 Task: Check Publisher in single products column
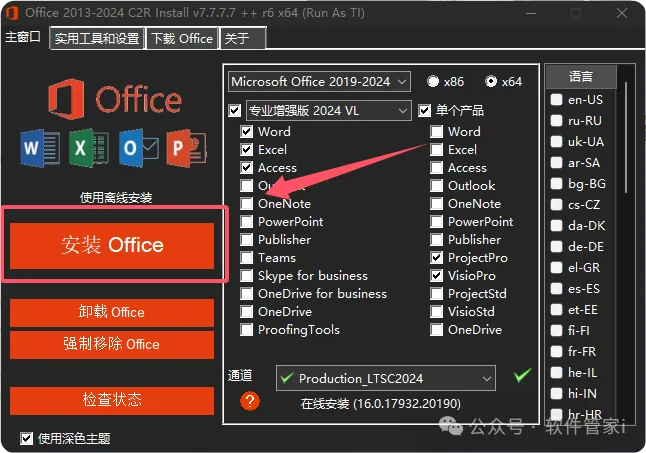437,240
